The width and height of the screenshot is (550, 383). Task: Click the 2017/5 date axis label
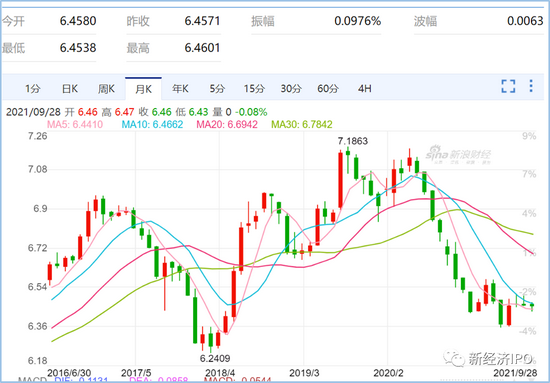136,372
